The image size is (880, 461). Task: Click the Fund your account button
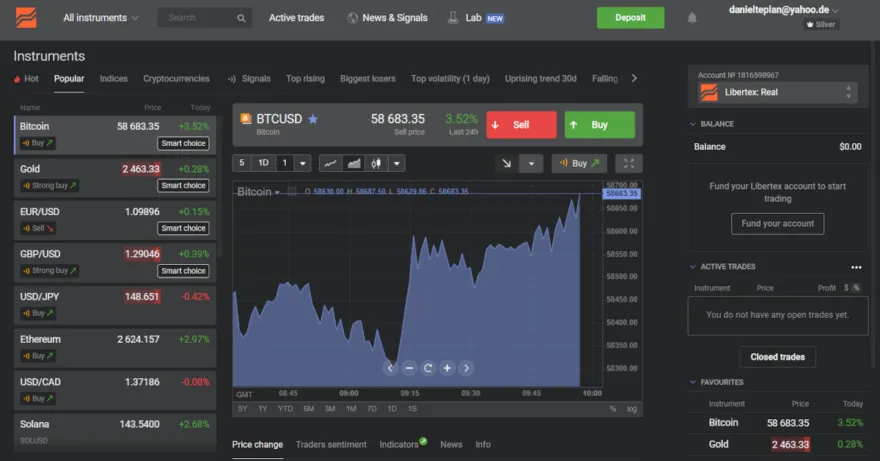coord(777,223)
